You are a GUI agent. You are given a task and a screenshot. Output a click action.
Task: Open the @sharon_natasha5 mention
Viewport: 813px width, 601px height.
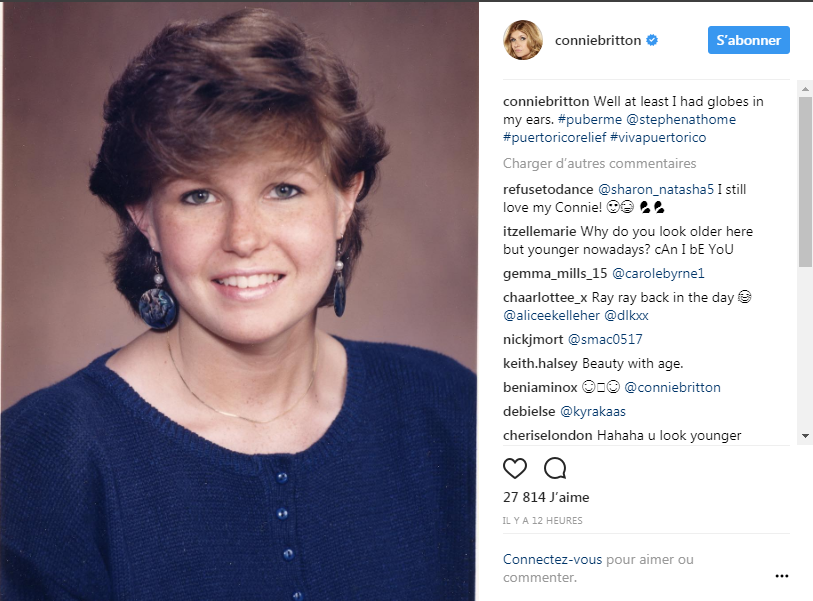[656, 189]
